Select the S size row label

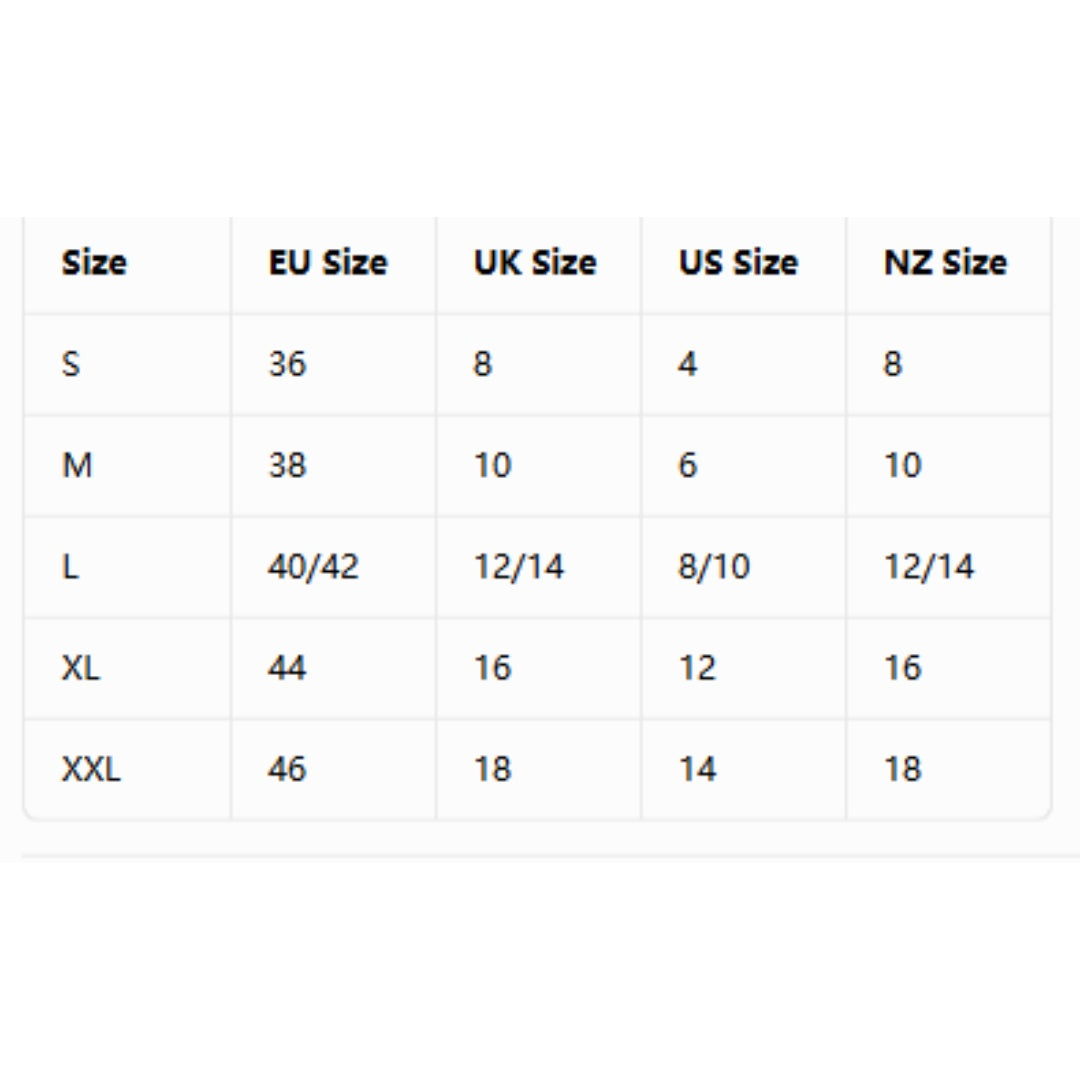pos(71,364)
